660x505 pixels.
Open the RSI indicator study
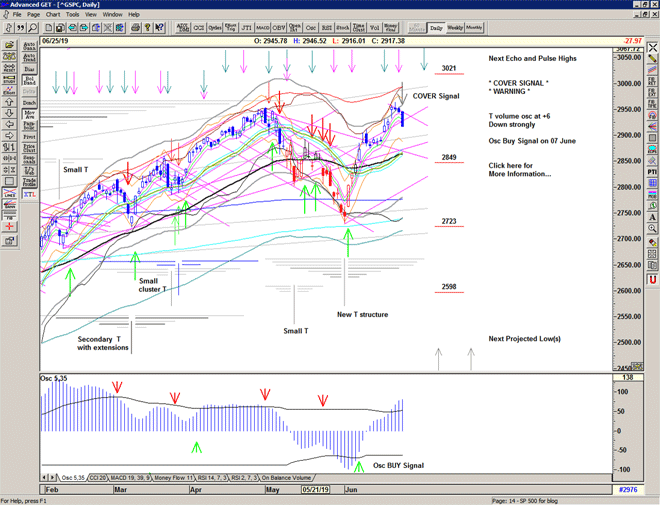[x=327, y=28]
